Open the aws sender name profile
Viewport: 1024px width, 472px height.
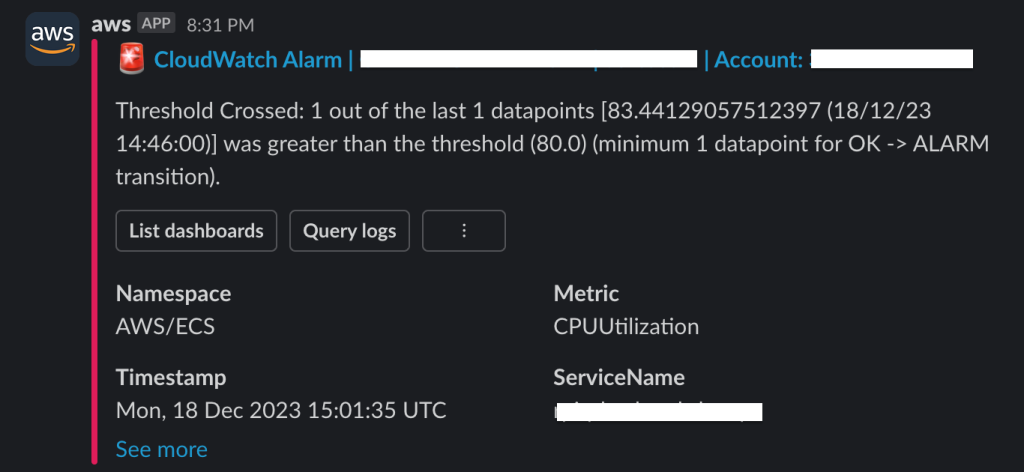pyautogui.click(x=111, y=24)
